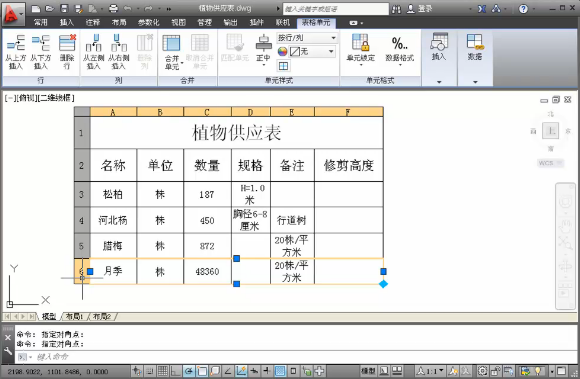Image resolution: width=580 pixels, height=379 pixels.
Task: Open the 常用 ribbon tab
Action: point(40,23)
